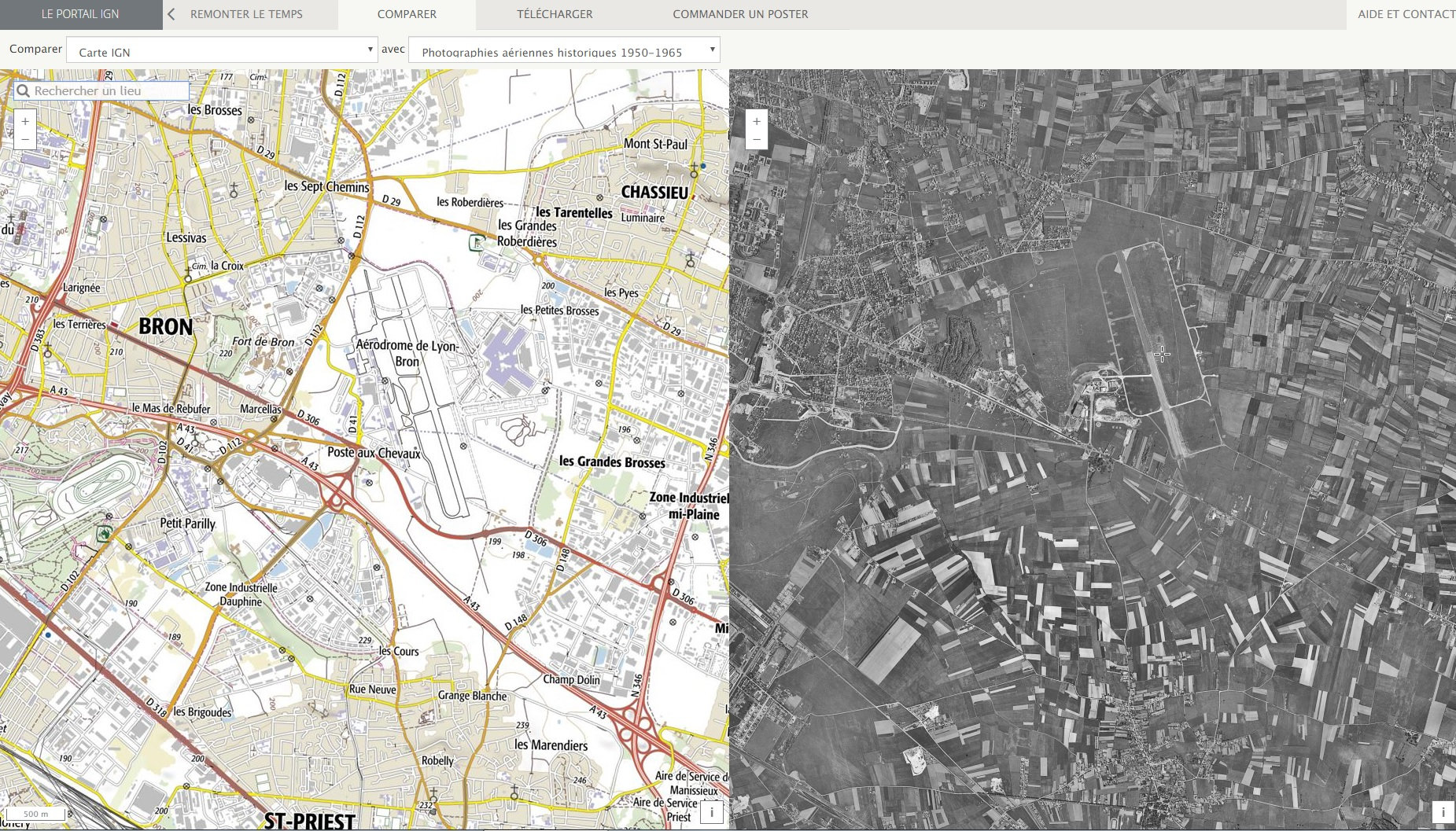Image resolution: width=1456 pixels, height=831 pixels.
Task: Click the les Tarentelles label
Action: [573, 213]
